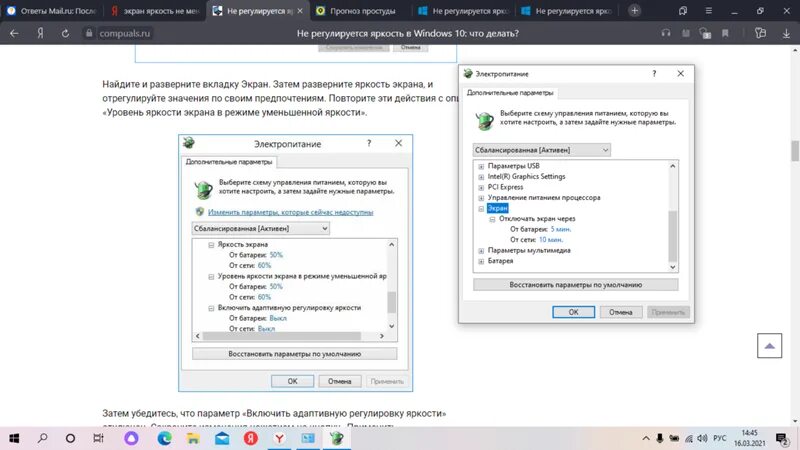Open Mail app from taskbar
Screen dimensions: 800x450
click(222, 438)
